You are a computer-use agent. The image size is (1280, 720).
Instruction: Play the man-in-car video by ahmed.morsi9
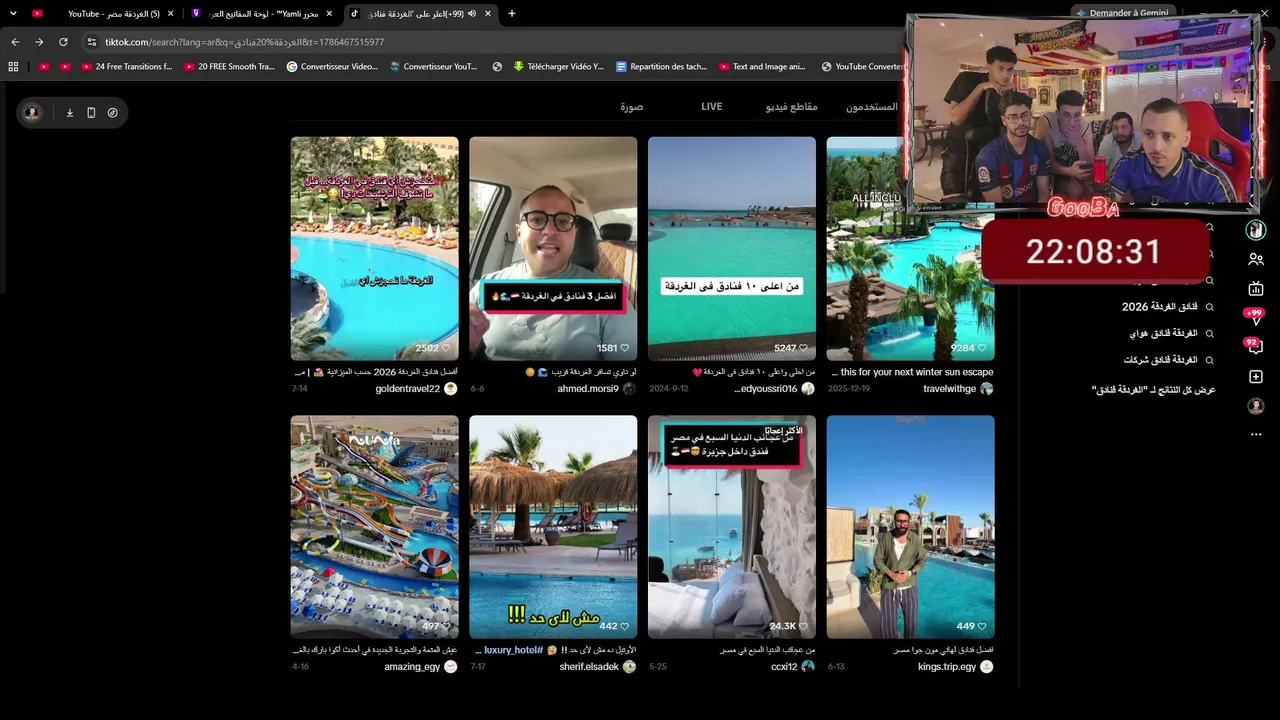coord(553,248)
